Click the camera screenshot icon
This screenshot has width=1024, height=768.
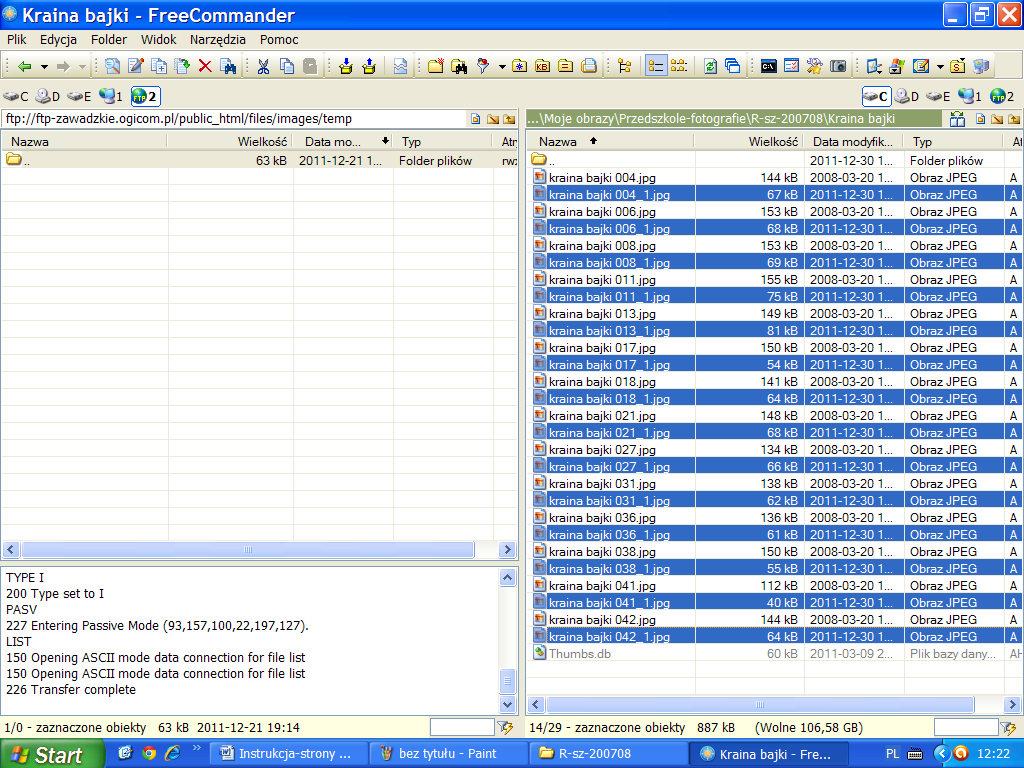pos(838,66)
